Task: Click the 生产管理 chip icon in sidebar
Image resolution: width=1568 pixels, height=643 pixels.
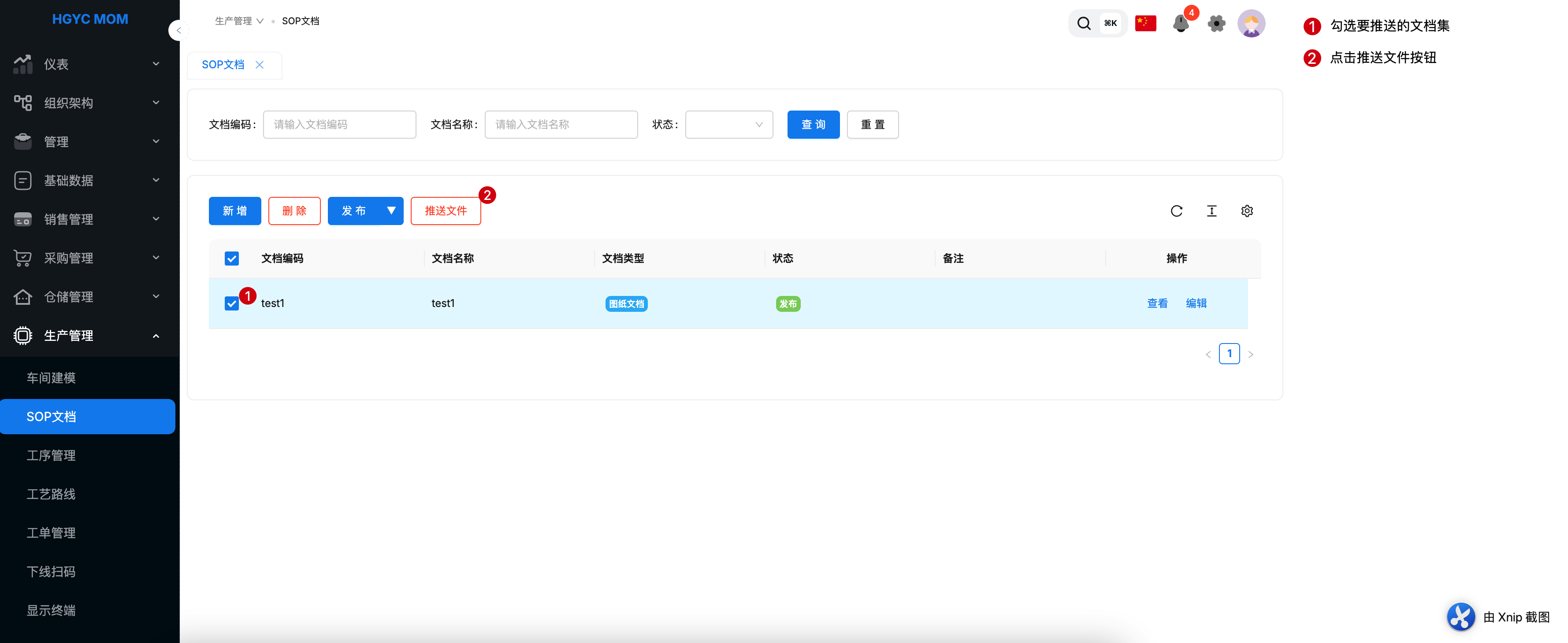Action: [x=22, y=335]
